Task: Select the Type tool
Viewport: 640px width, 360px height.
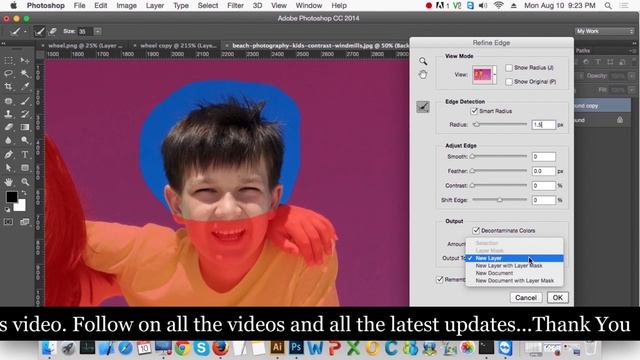Action: point(25,155)
